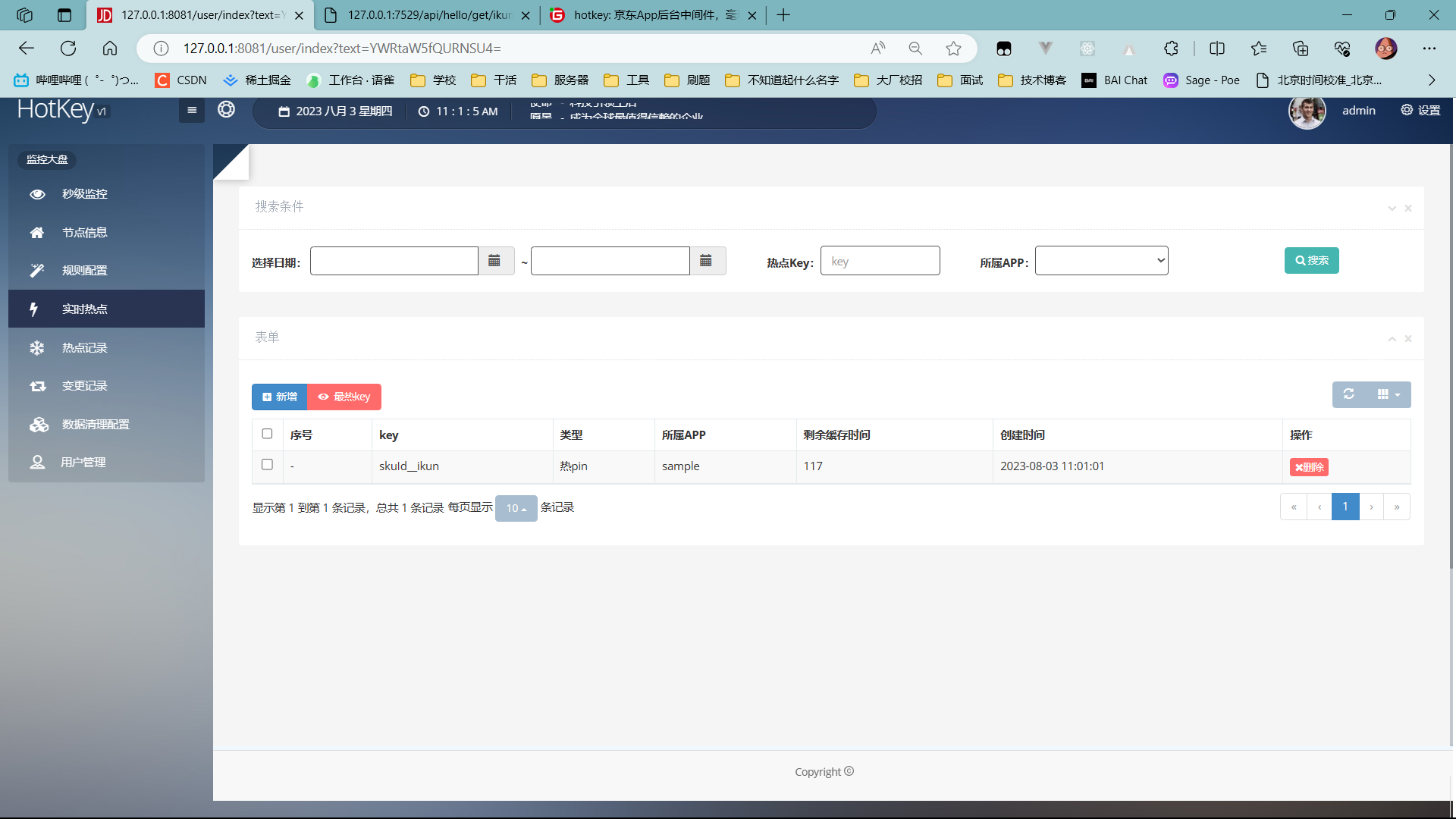Image resolution: width=1456 pixels, height=819 pixels.
Task: Click the lifebuoy icon in header
Action: pos(226,109)
